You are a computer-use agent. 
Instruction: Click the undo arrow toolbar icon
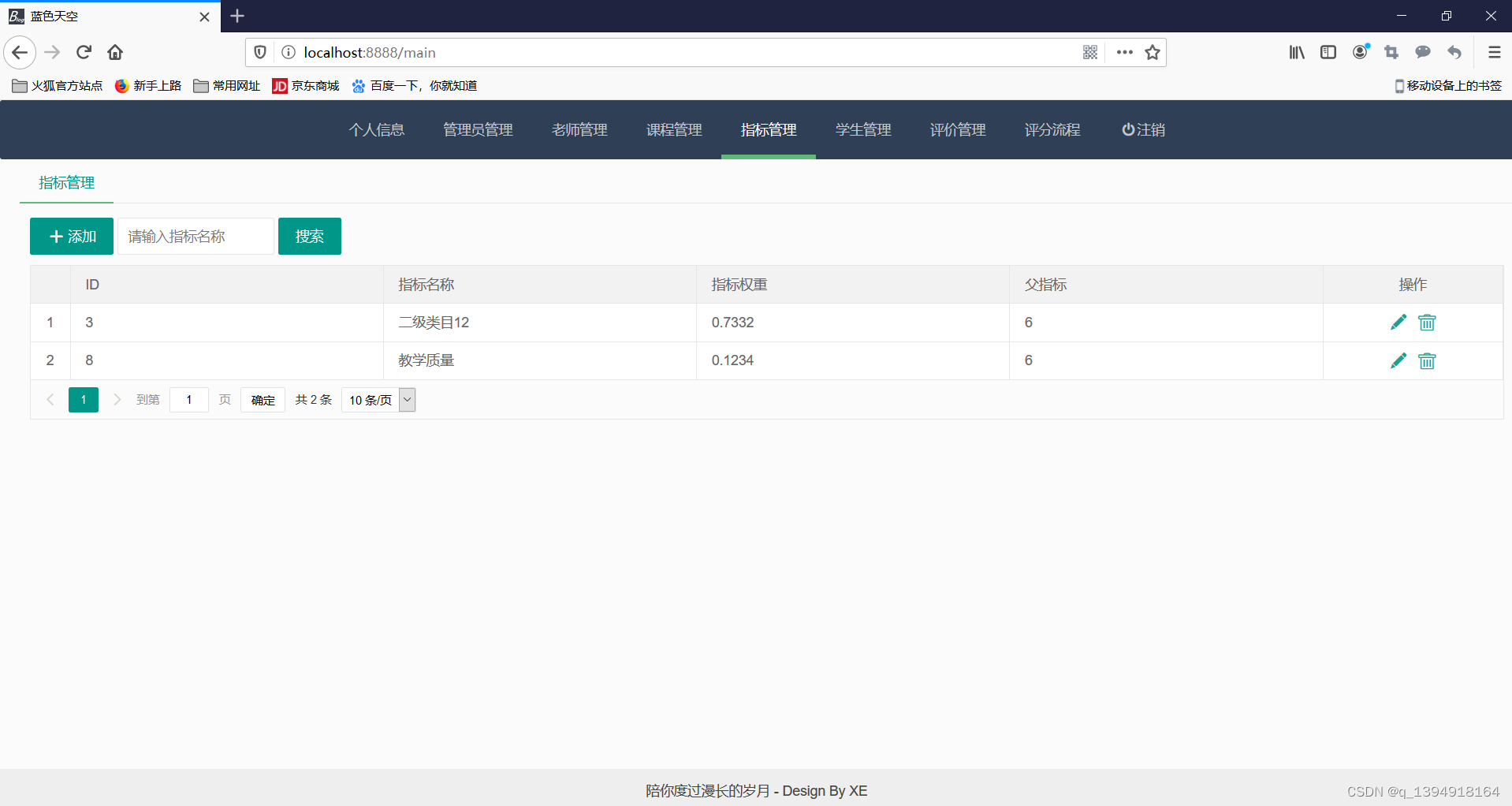1454,52
